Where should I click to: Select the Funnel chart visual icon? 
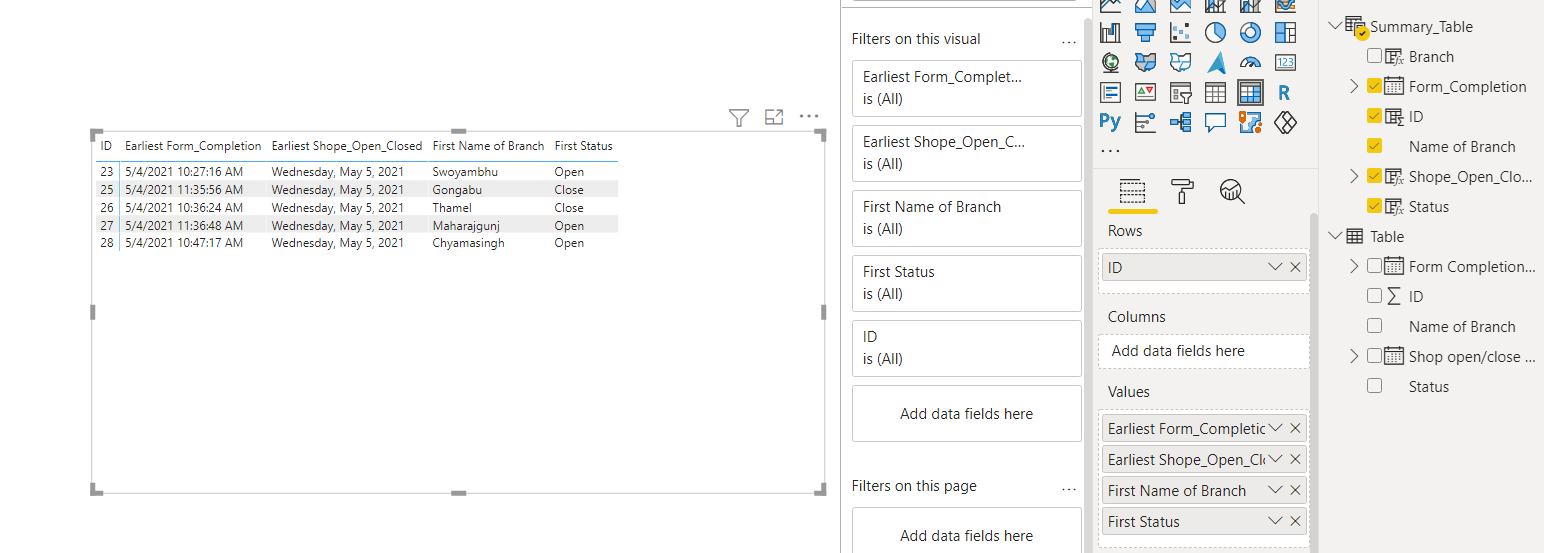click(x=1146, y=32)
